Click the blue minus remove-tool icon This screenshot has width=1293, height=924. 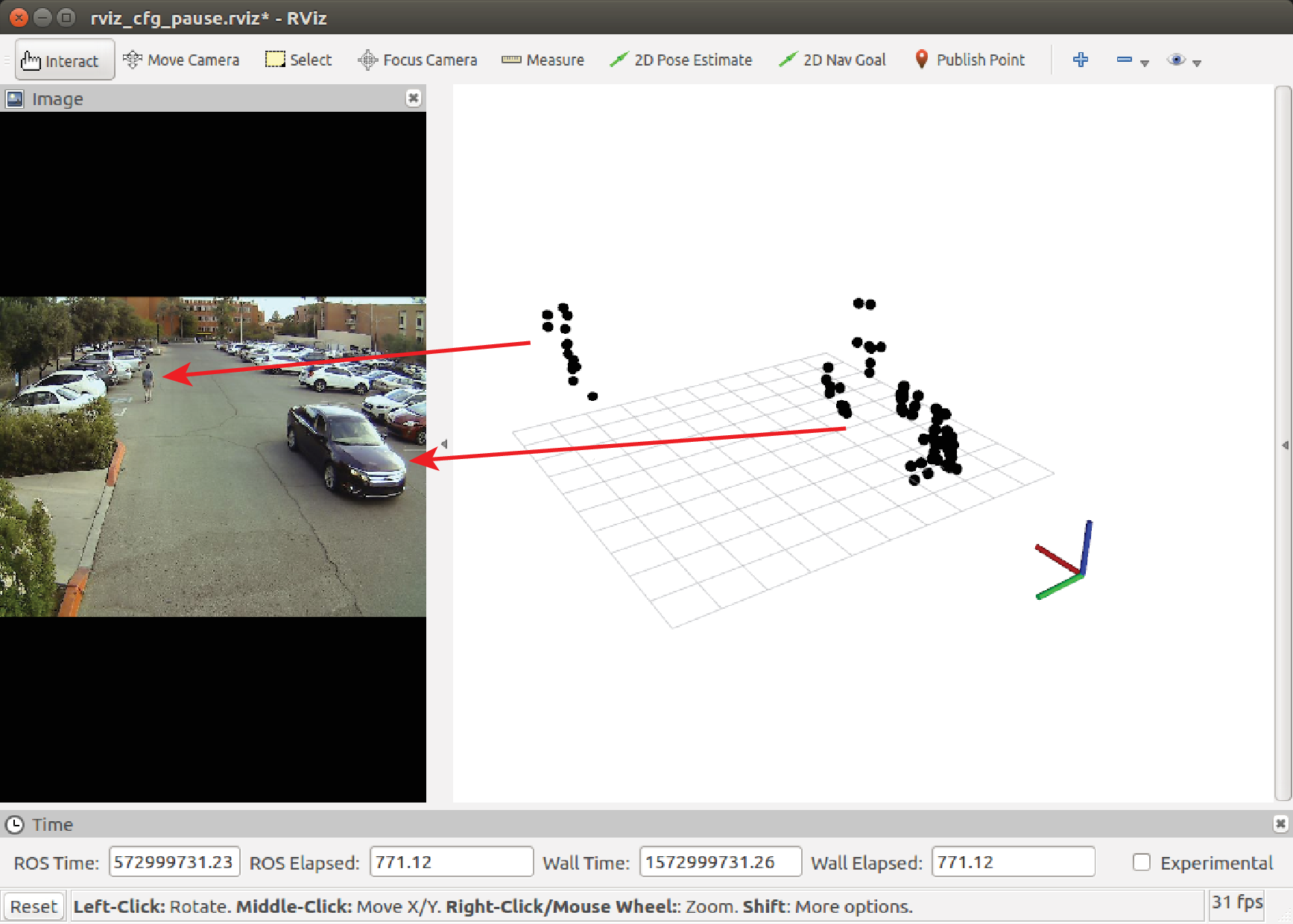[1125, 60]
